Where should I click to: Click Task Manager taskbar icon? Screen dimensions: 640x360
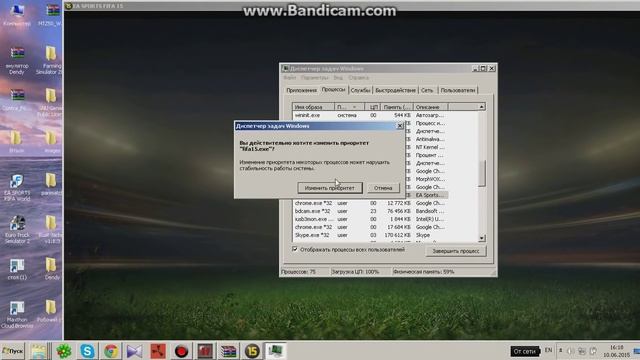pos(276,351)
